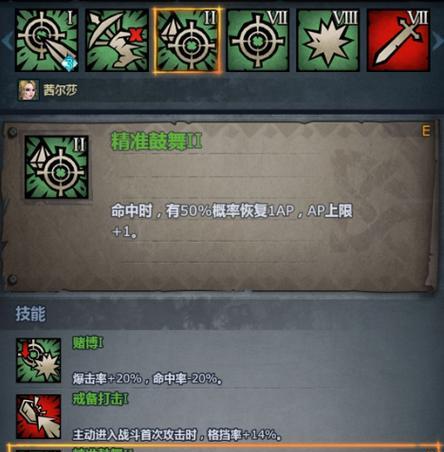The height and width of the screenshot is (452, 444).
Task: Click the partially visible skill row at bottom
Action: pos(222,447)
